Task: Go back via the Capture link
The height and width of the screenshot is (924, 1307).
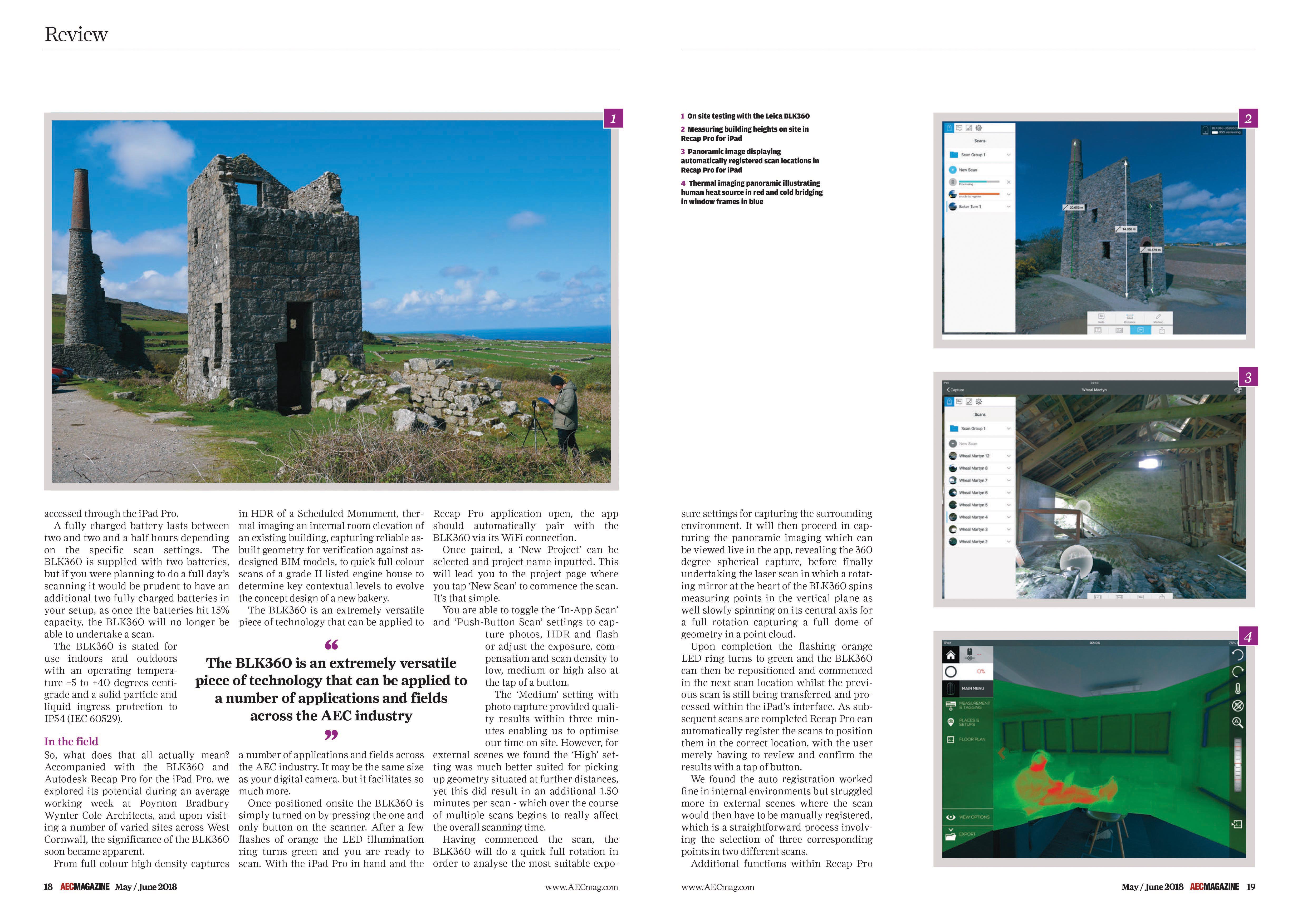Action: pyautogui.click(x=955, y=390)
